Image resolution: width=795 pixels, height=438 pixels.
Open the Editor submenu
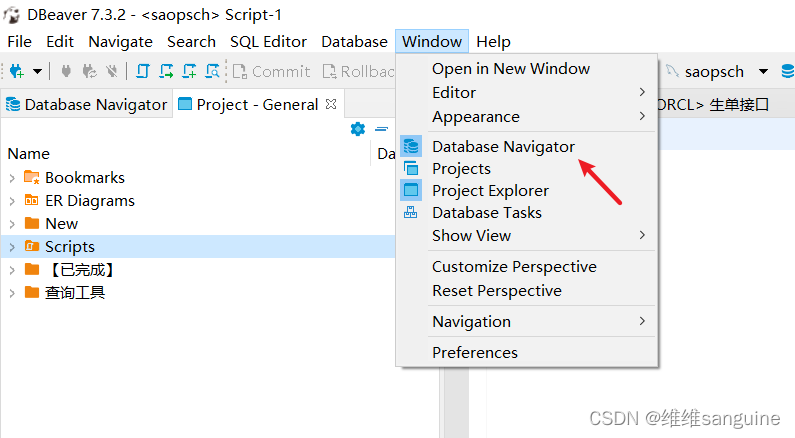[x=527, y=93]
